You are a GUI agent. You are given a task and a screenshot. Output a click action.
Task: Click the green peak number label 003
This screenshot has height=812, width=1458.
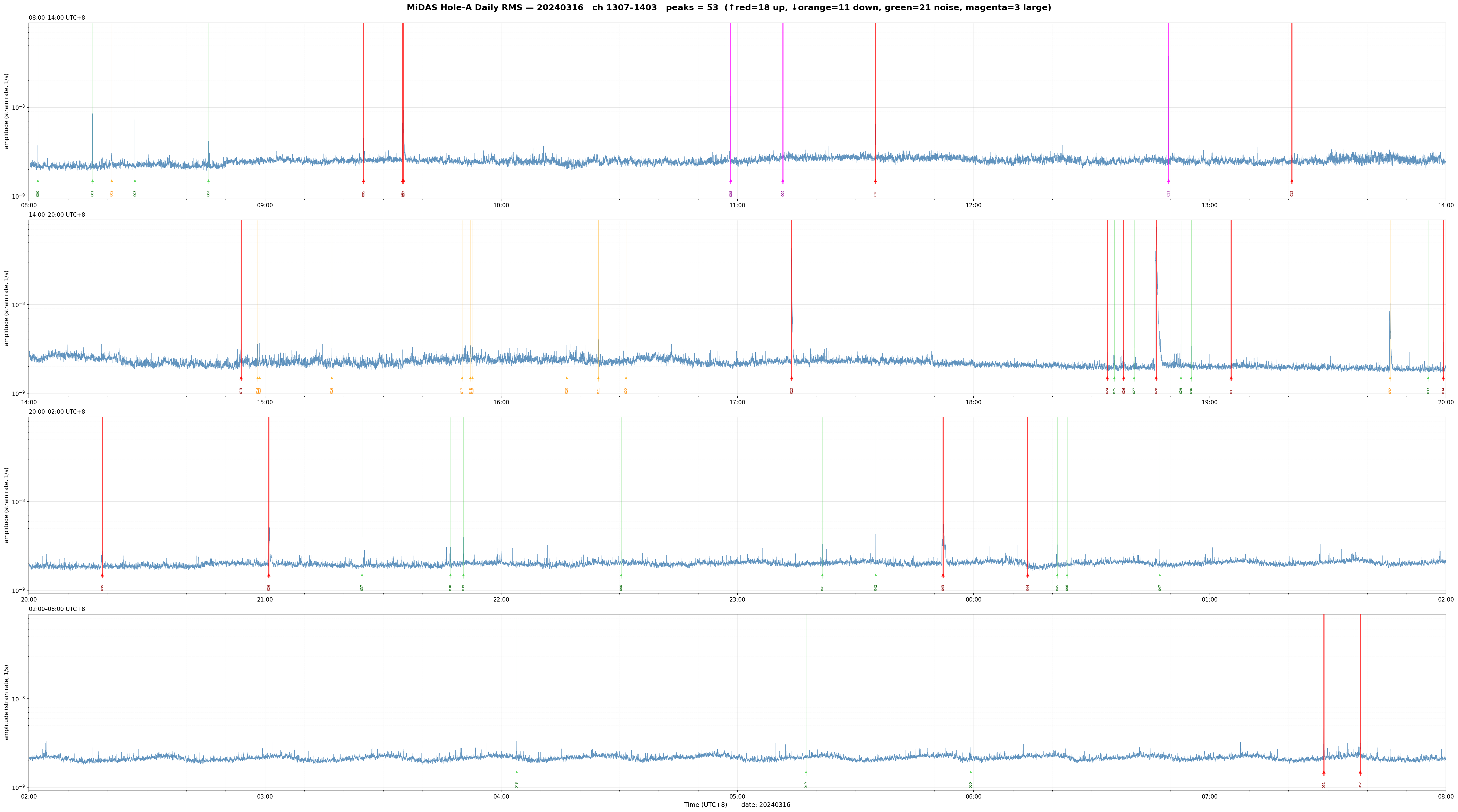135,194
